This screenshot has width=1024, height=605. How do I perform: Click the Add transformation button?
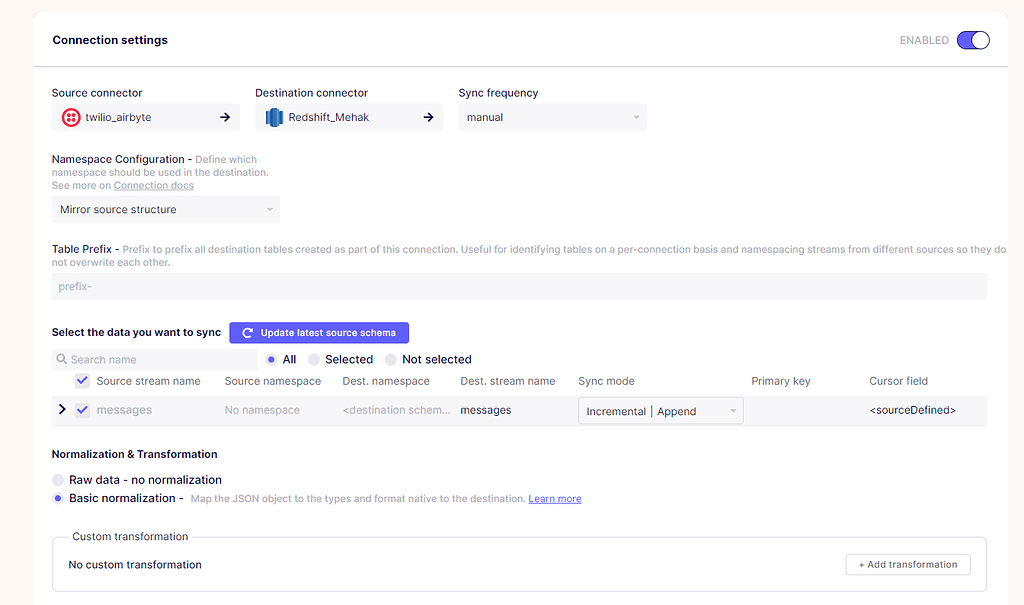907,564
